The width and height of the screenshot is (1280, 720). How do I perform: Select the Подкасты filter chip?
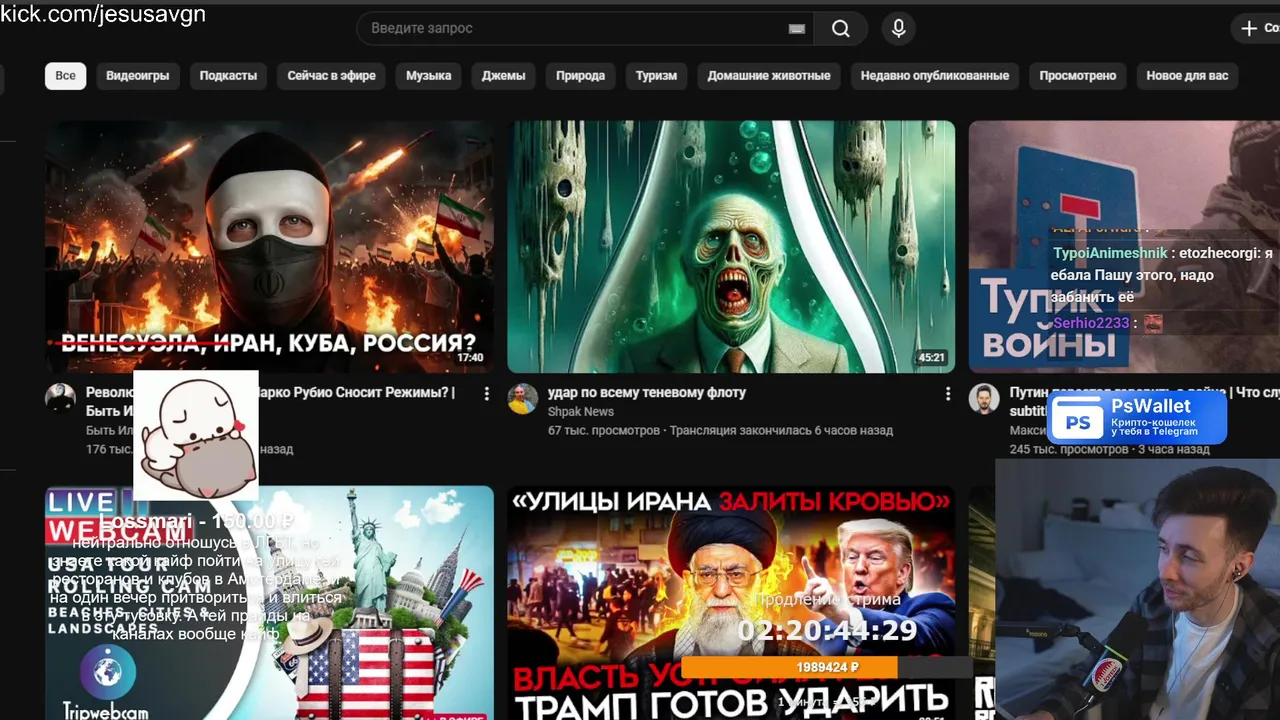click(x=228, y=76)
